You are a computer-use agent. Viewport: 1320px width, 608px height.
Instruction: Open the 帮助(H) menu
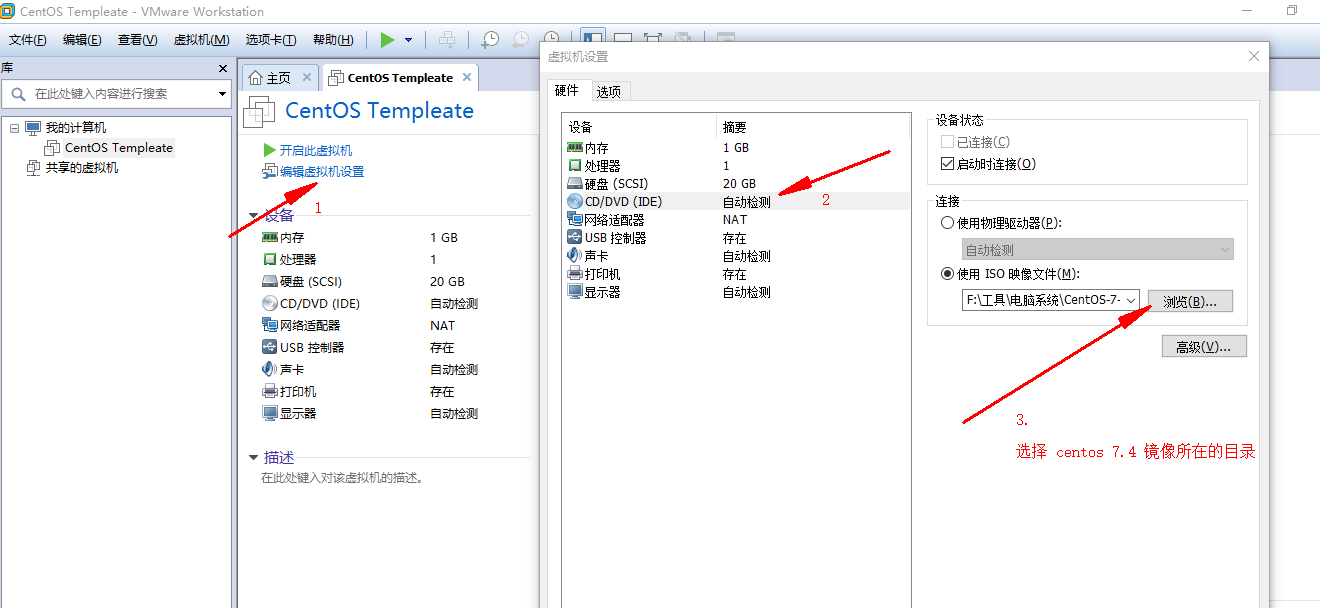pyautogui.click(x=333, y=40)
